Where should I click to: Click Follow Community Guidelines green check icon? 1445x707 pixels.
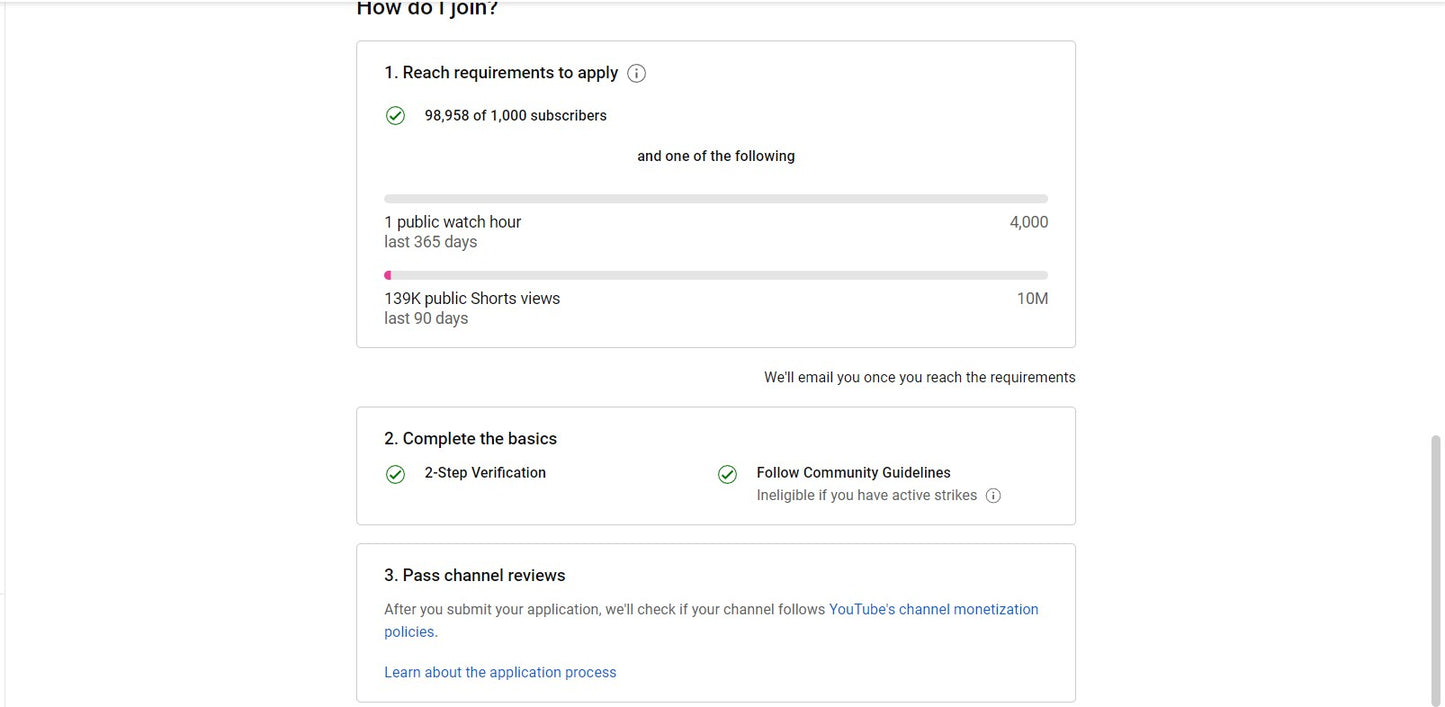pos(727,474)
